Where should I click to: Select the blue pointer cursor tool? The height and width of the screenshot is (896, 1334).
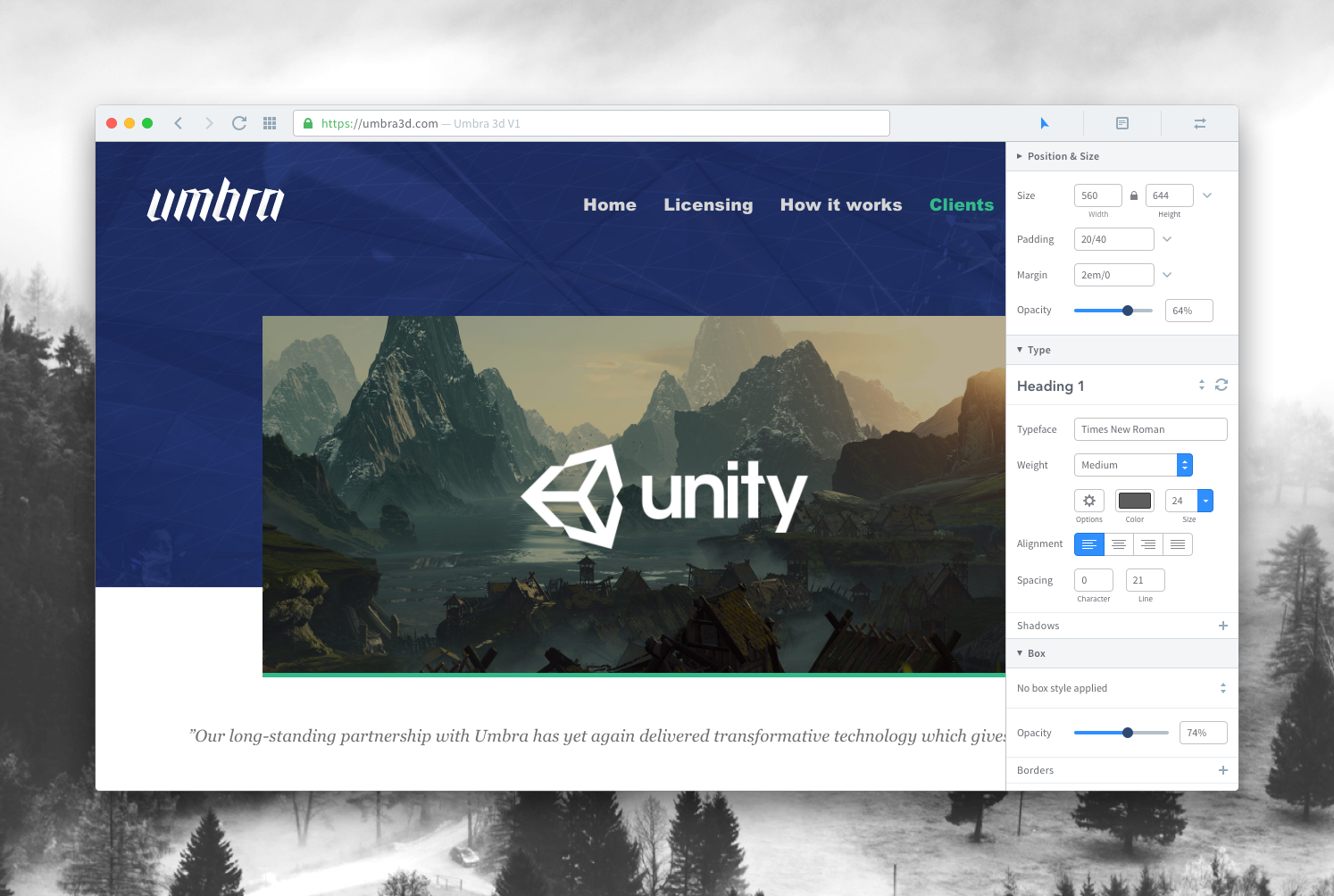pos(1044,123)
